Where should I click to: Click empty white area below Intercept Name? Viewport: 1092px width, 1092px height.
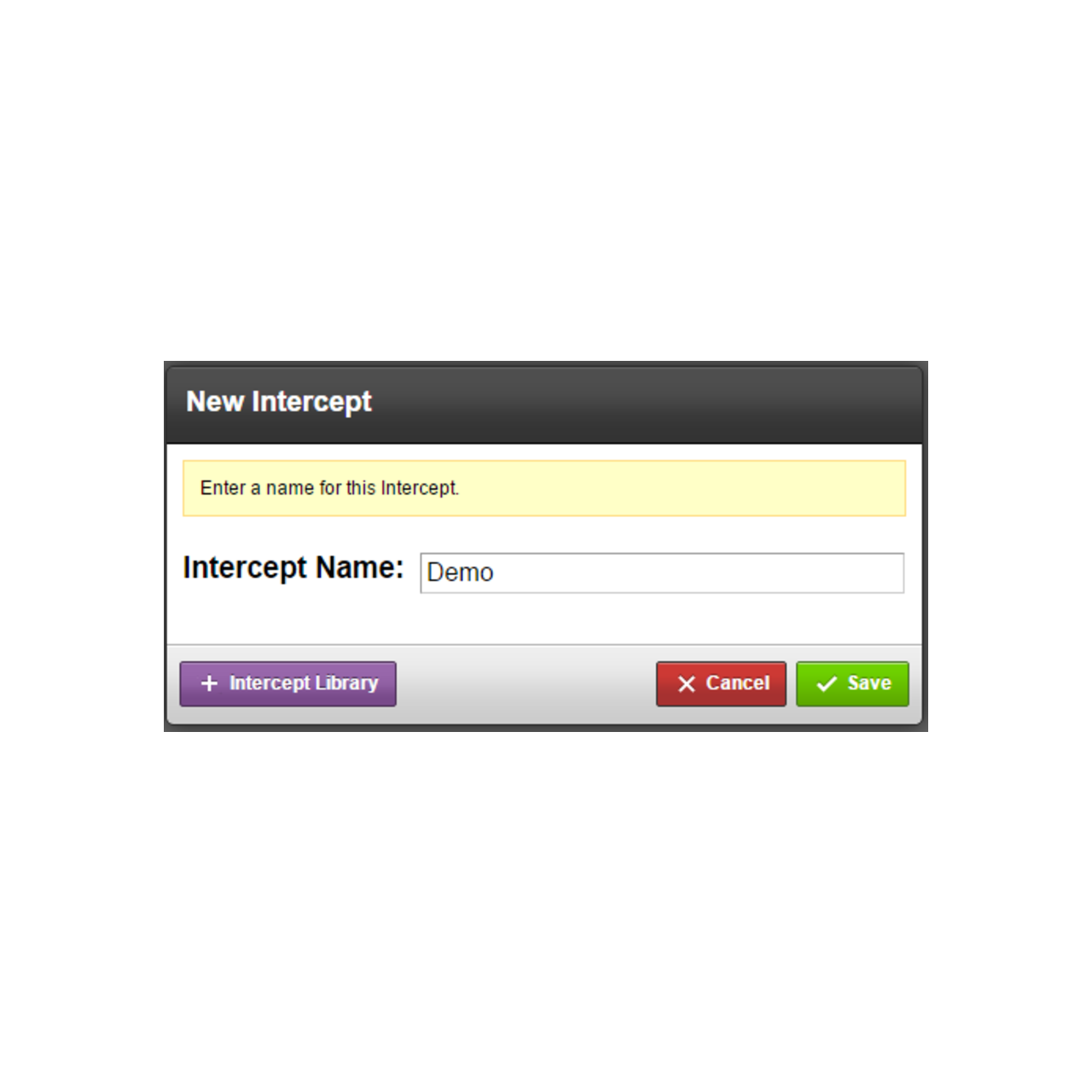[544, 619]
